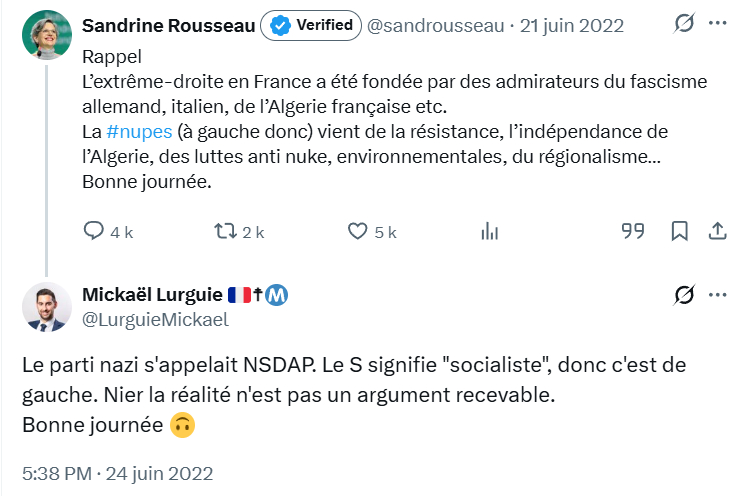Viewport: 748px width, 496px height.
Task: Share Sandrine Rousseau's tweet via share icon
Action: pyautogui.click(x=716, y=231)
